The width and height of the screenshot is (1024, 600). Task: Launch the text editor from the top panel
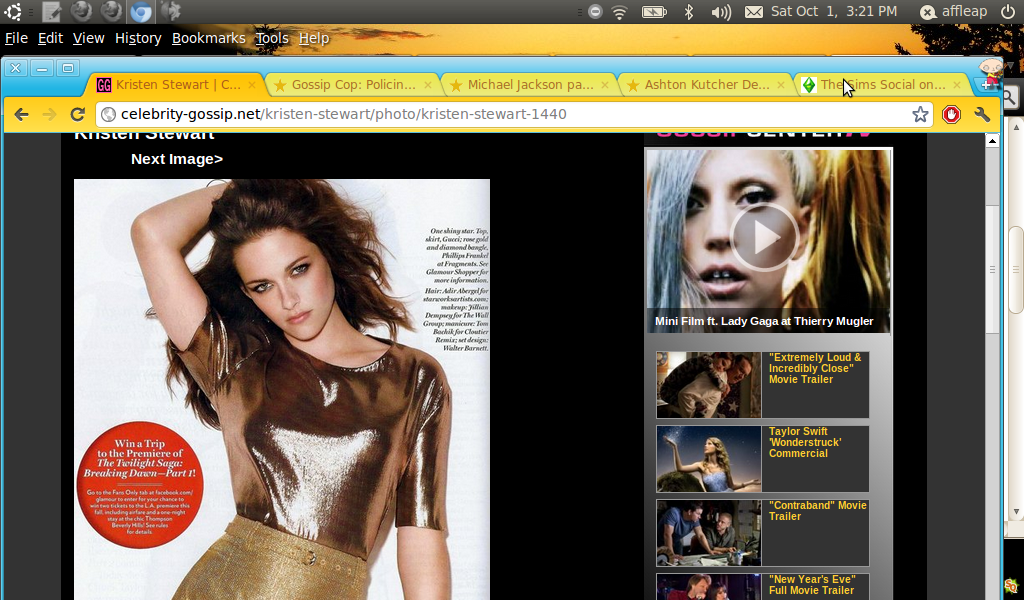pyautogui.click(x=51, y=11)
